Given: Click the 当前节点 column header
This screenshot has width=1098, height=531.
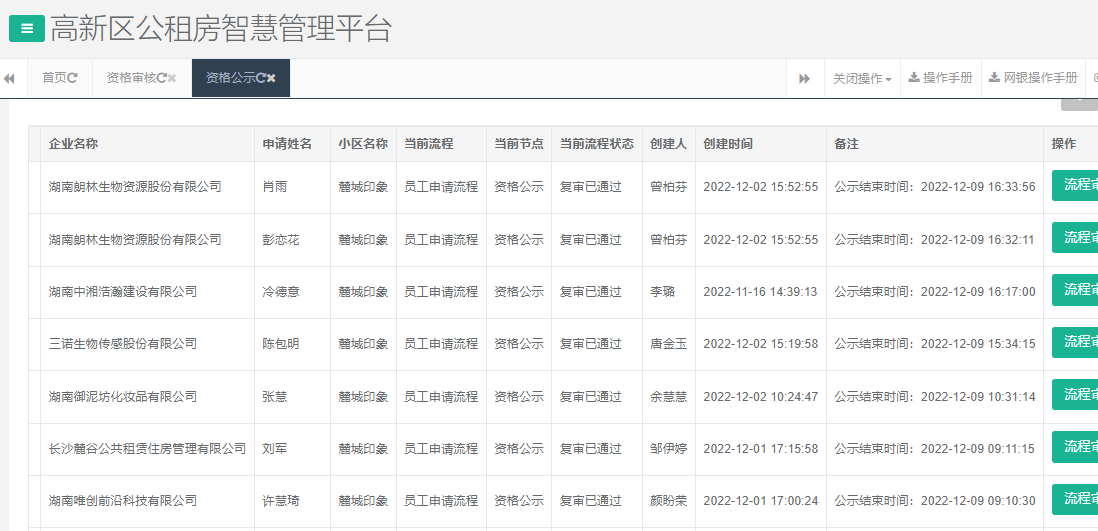Looking at the screenshot, I should [519, 144].
